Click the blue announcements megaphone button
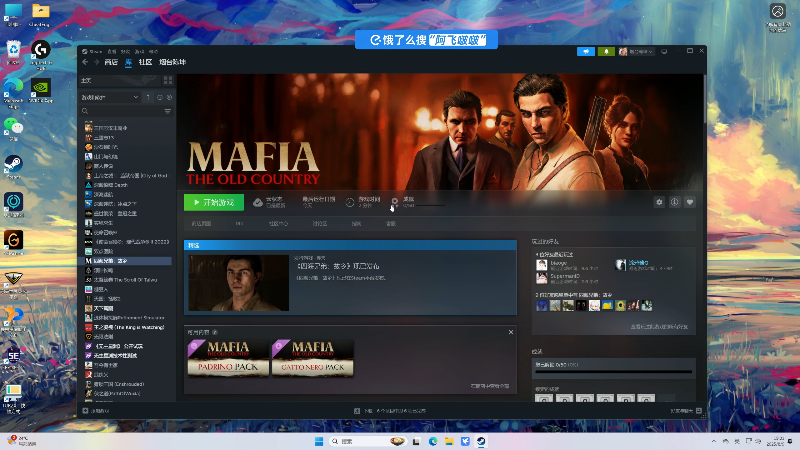This screenshot has height=450, width=800. click(586, 52)
